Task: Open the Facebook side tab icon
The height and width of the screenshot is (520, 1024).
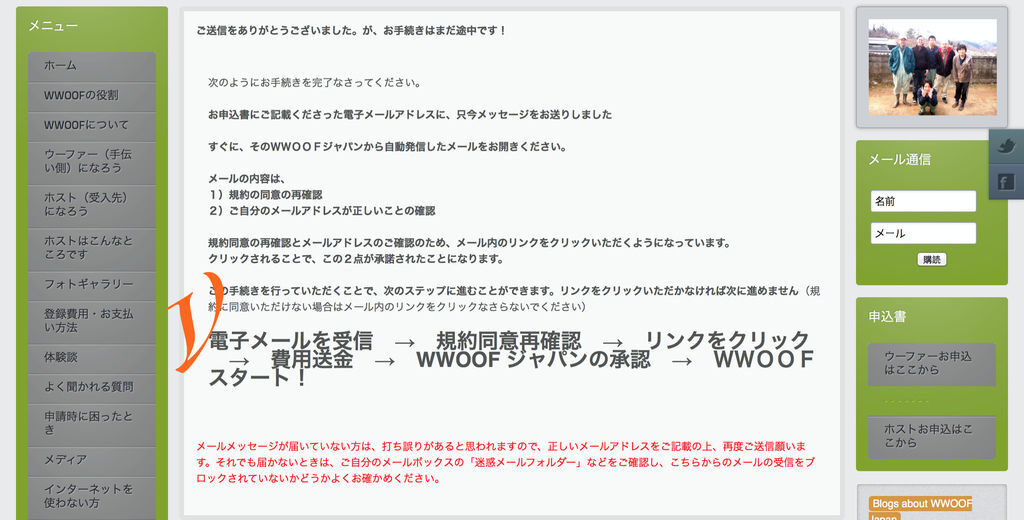Action: tap(1006, 182)
